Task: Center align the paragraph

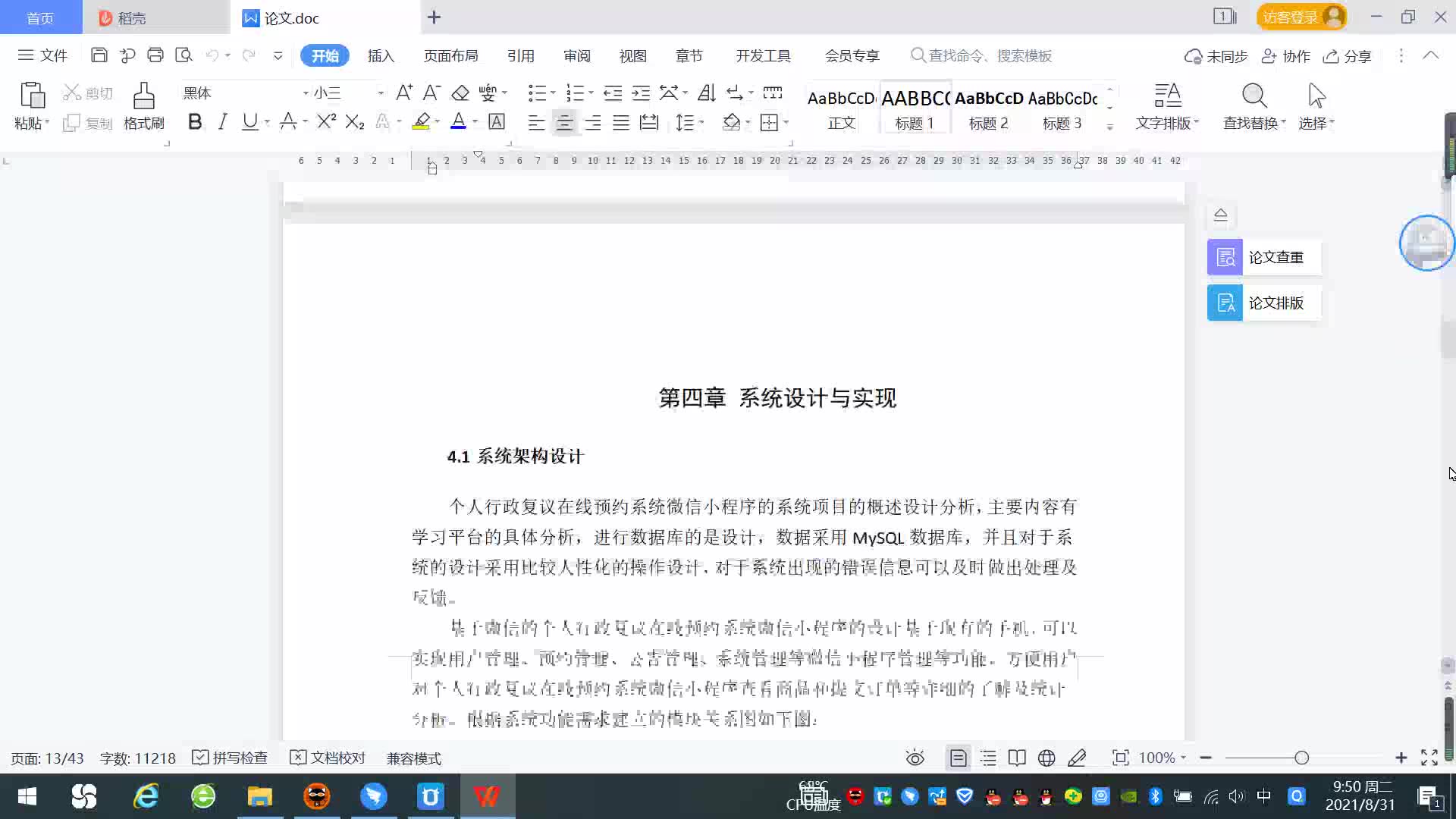Action: pyautogui.click(x=564, y=122)
